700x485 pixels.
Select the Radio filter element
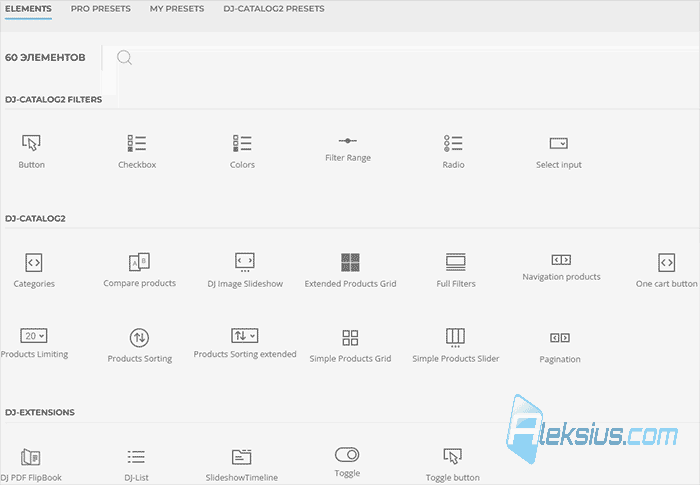point(453,151)
